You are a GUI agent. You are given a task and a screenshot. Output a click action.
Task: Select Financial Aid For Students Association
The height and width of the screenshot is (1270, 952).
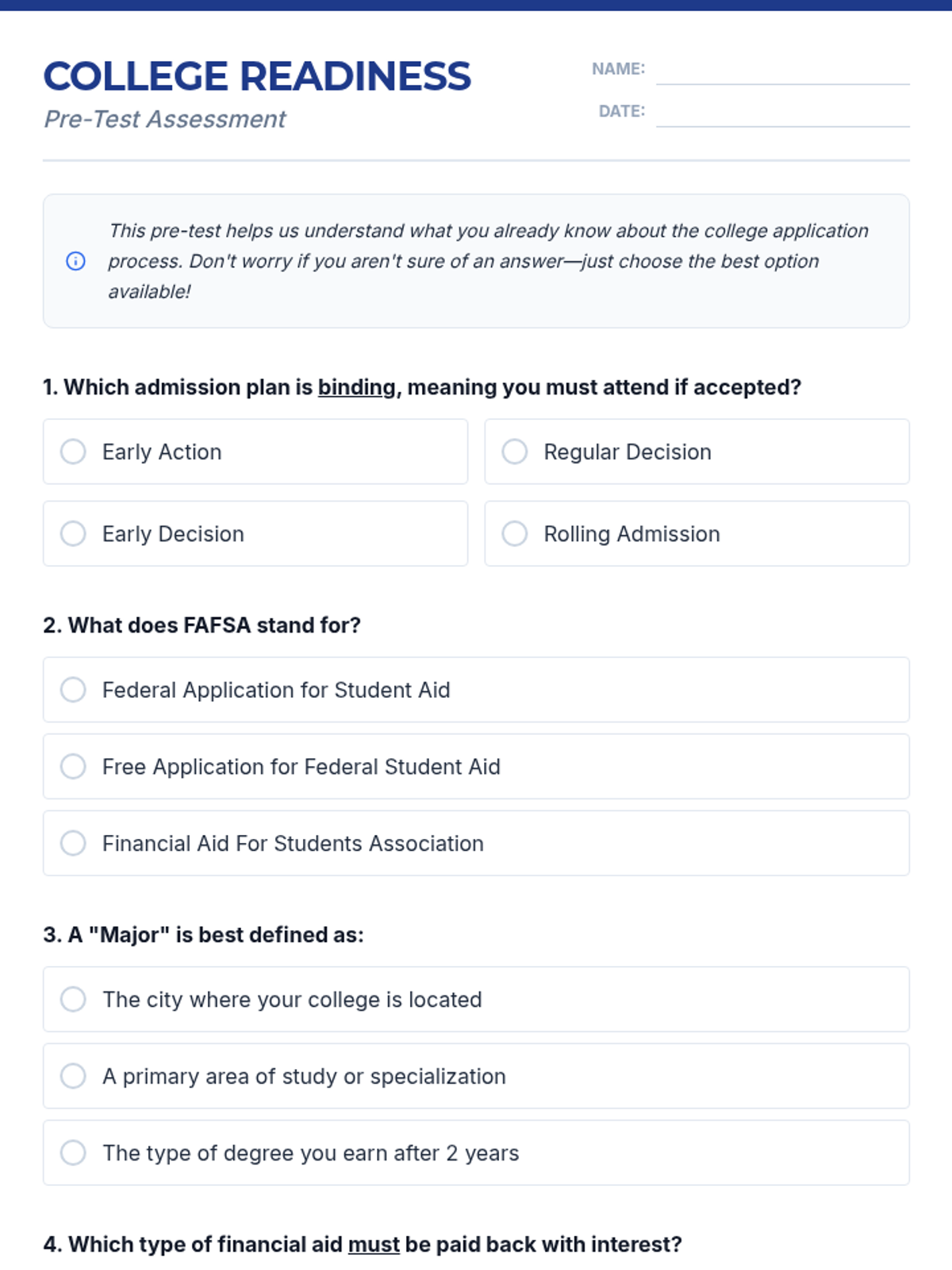point(73,843)
